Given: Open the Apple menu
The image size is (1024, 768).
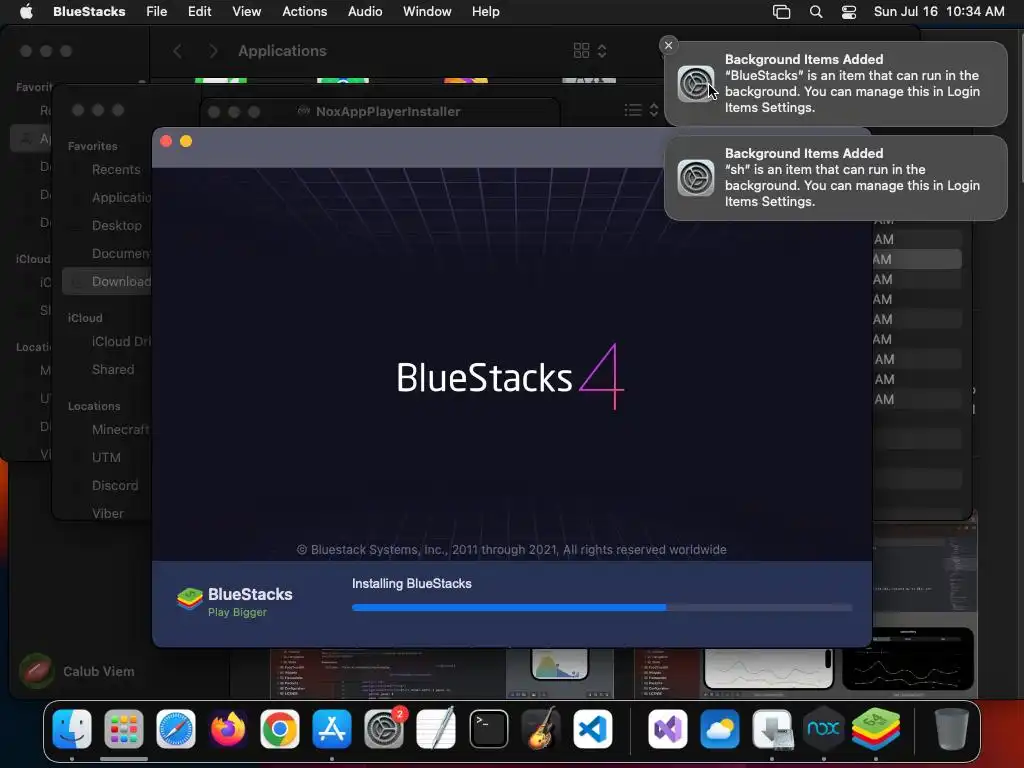Looking at the screenshot, I should (x=26, y=12).
